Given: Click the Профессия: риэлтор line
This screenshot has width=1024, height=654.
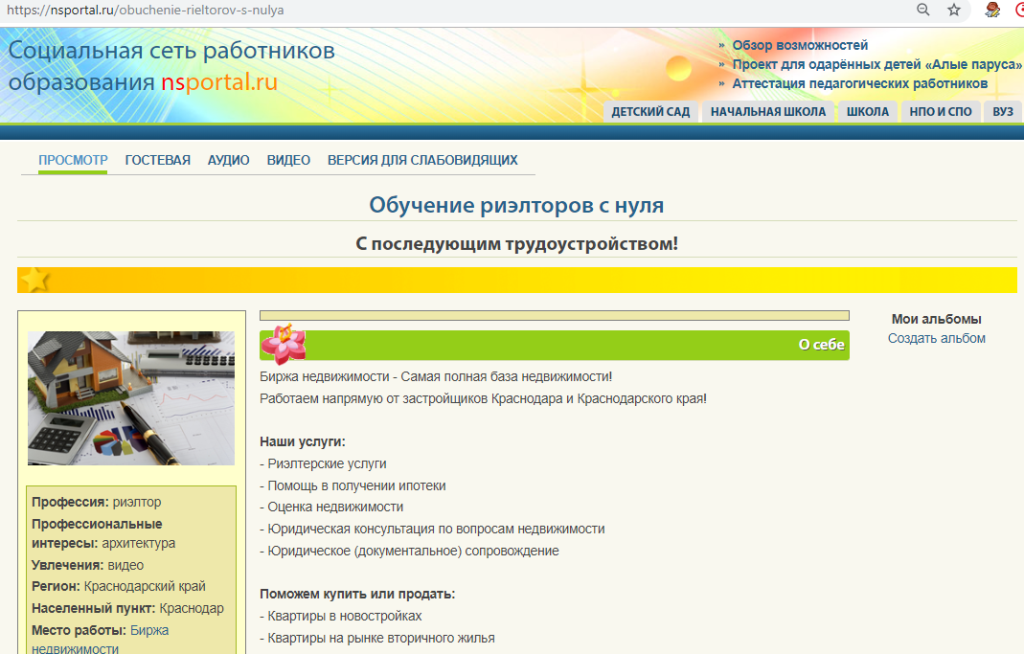Looking at the screenshot, I should [x=96, y=502].
